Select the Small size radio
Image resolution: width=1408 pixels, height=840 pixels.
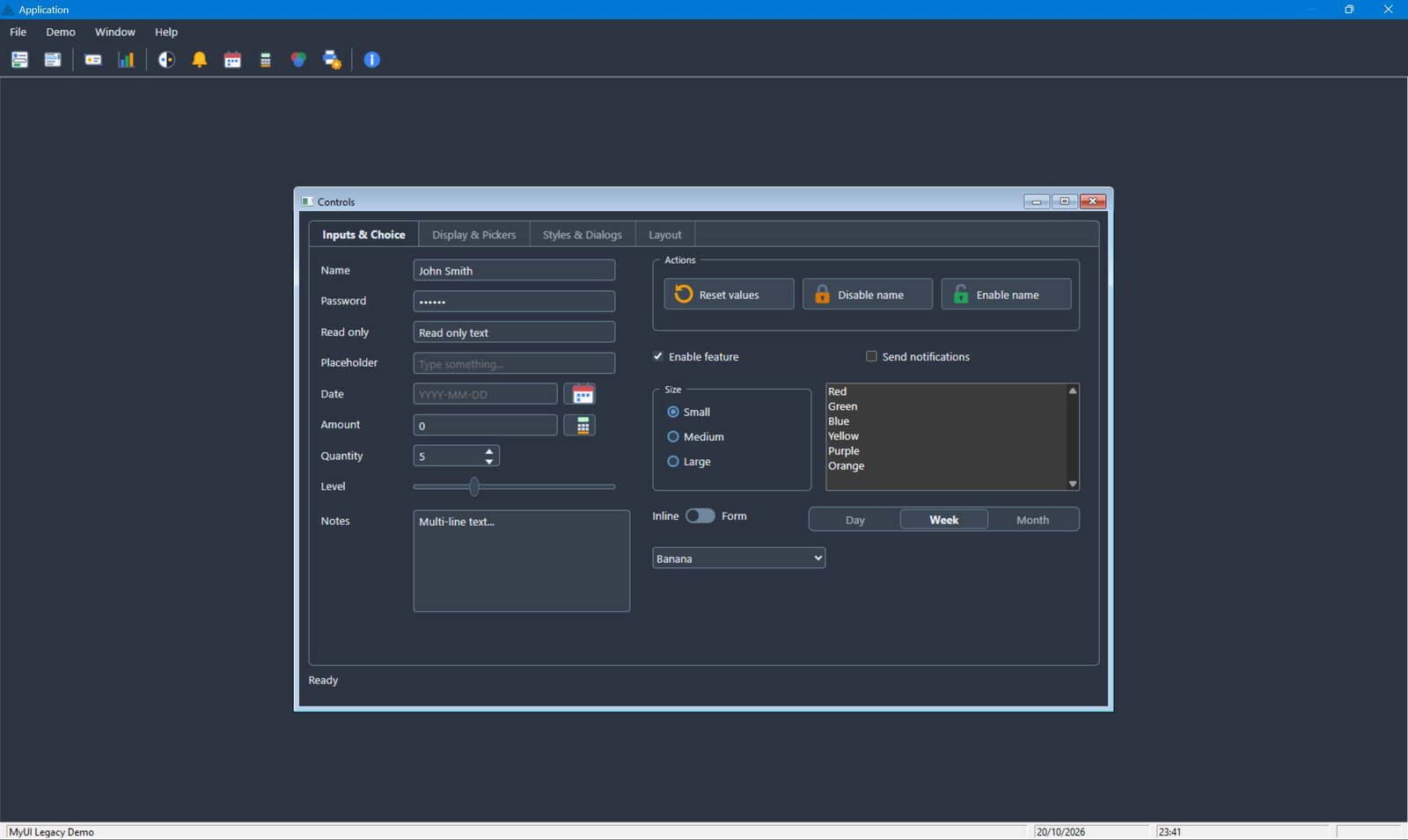click(673, 412)
